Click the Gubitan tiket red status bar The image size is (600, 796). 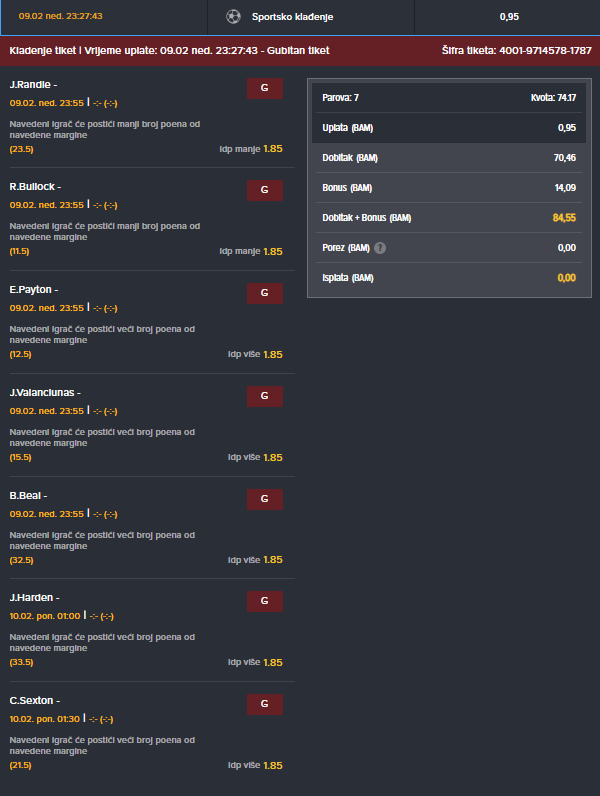300,51
